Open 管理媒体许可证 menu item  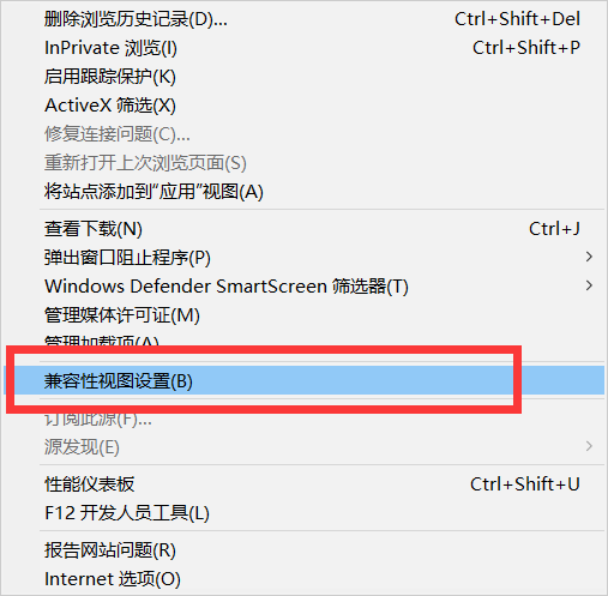click(x=122, y=315)
